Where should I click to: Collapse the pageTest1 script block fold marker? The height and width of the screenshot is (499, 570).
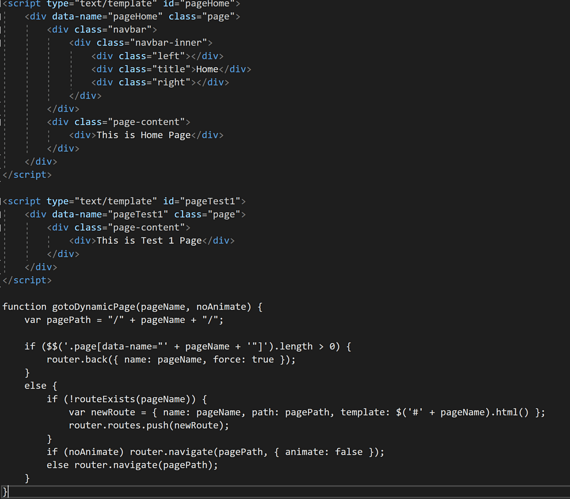tap(1, 201)
